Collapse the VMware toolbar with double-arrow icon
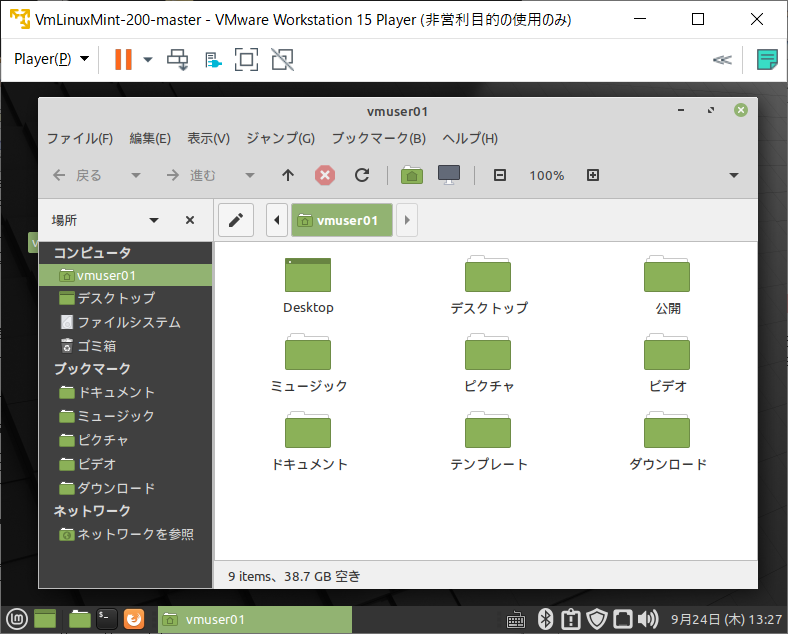Image resolution: width=788 pixels, height=634 pixels. (x=722, y=60)
